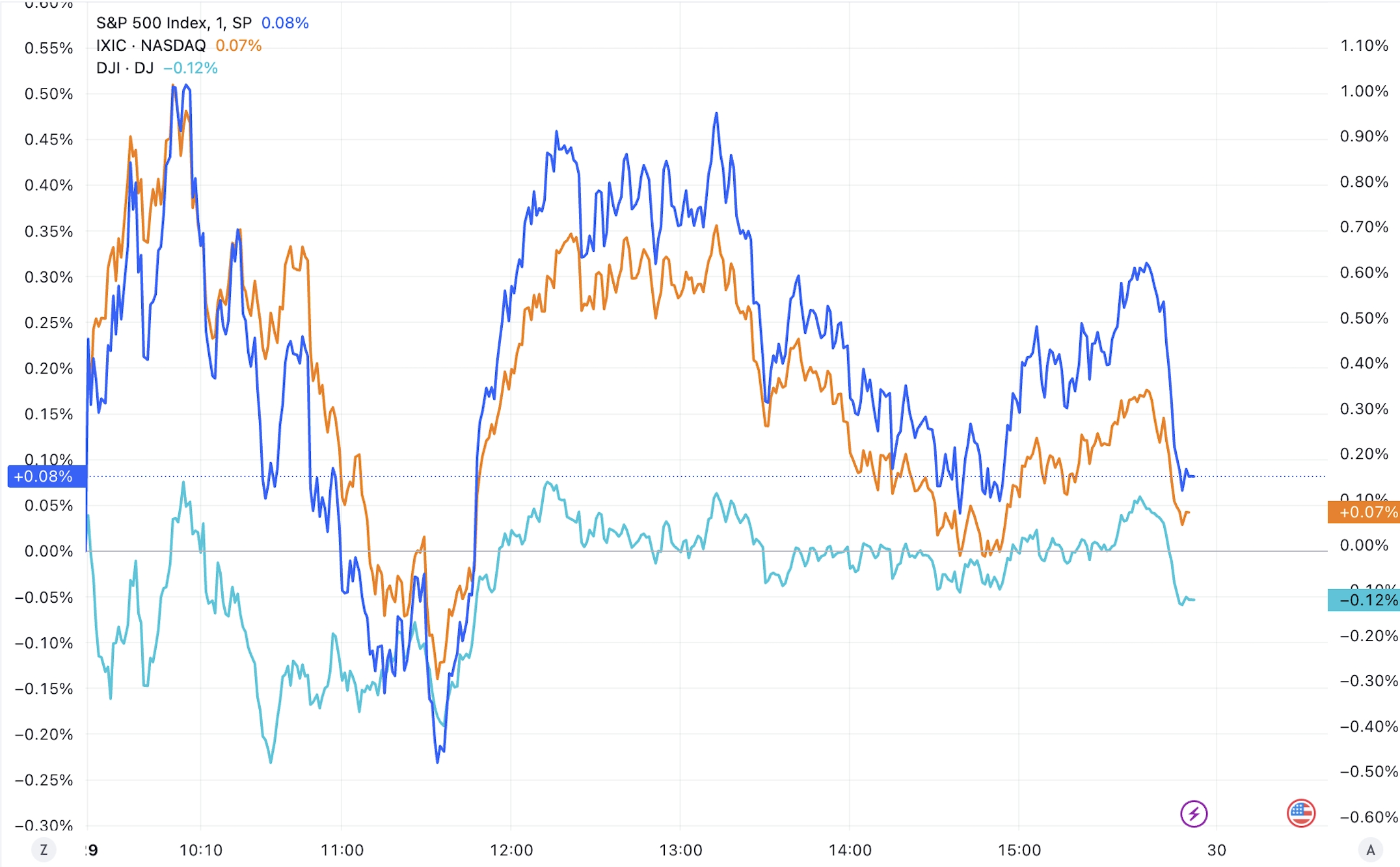
Task: Select the DJI · DJ legend entry
Action: coord(125,68)
